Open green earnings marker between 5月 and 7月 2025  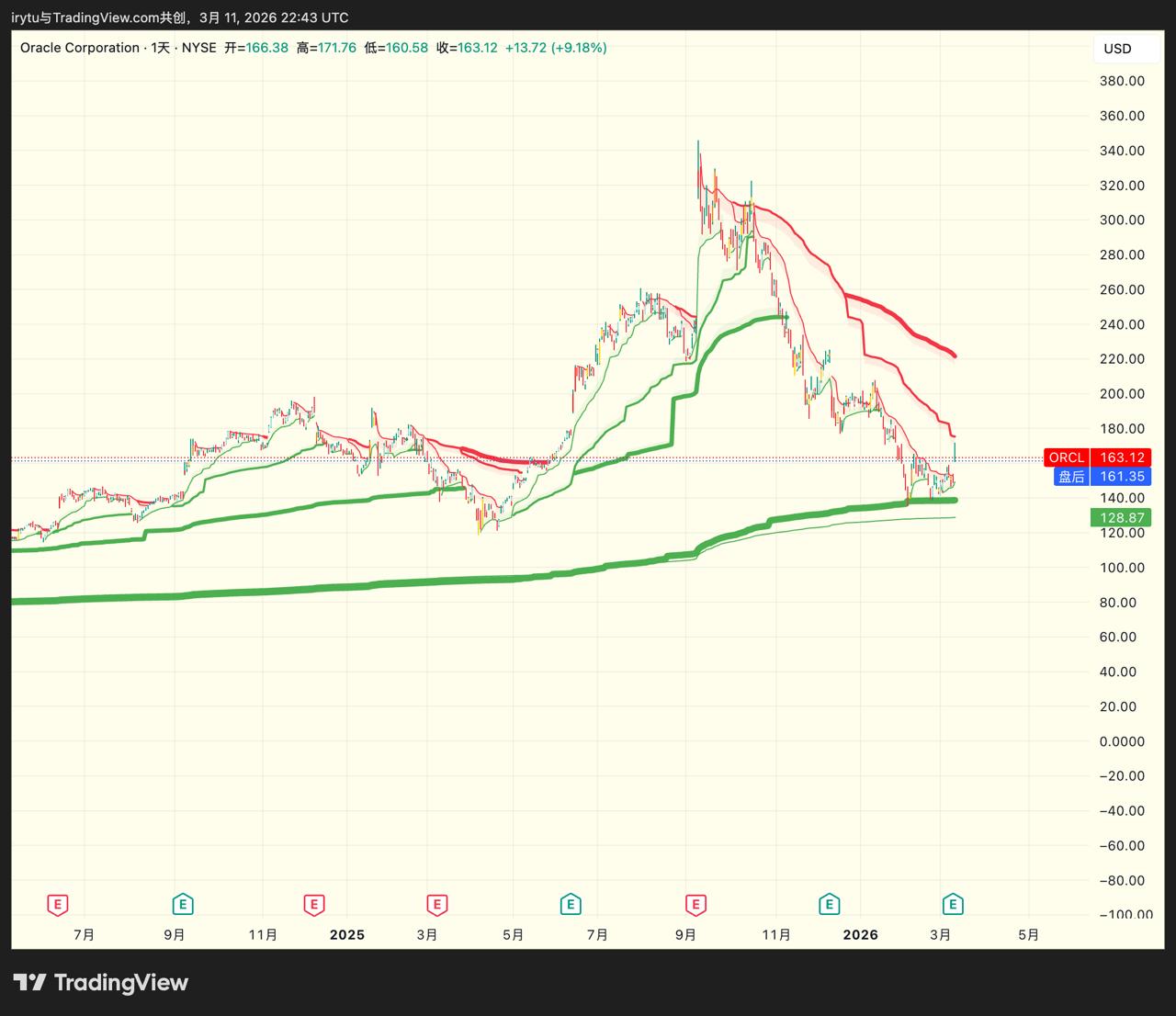[571, 905]
